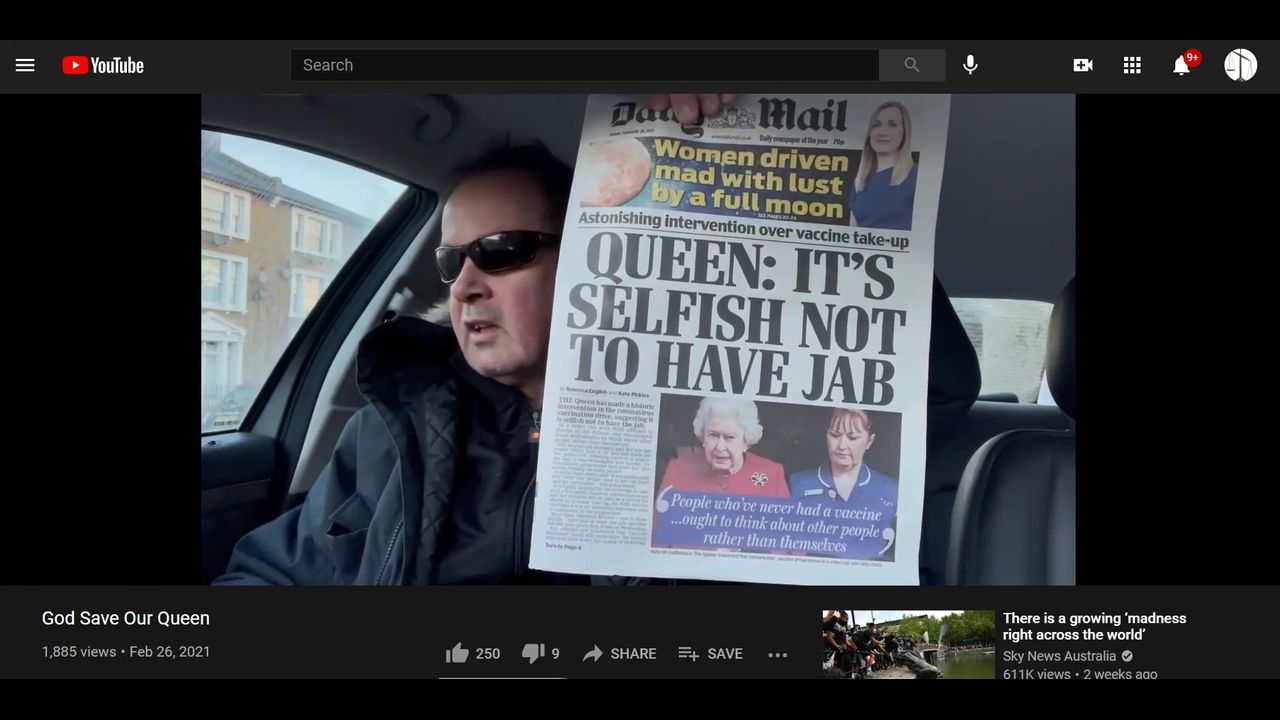Click the video player to pause

coord(638,340)
